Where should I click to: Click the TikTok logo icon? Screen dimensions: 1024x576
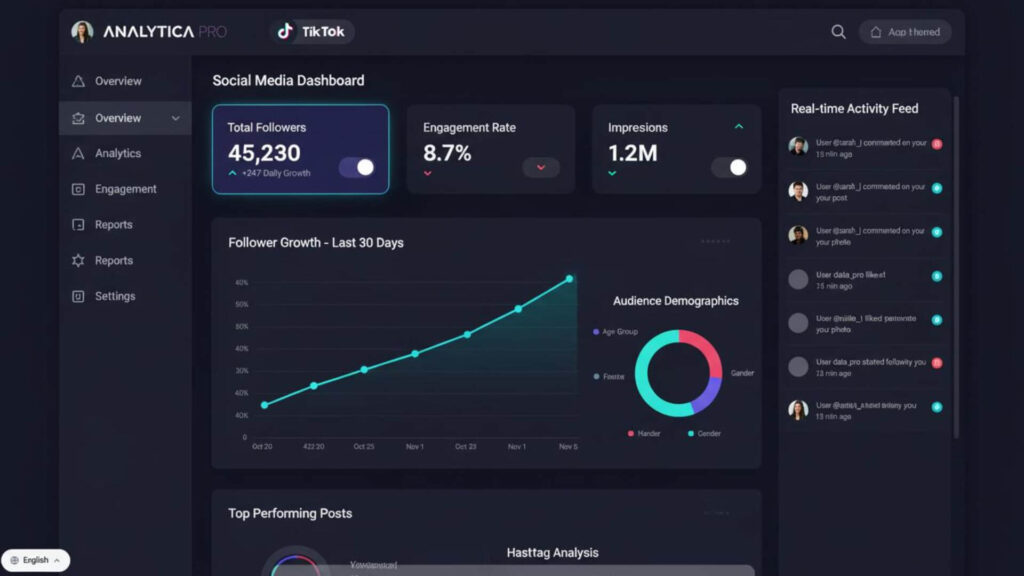pyautogui.click(x=285, y=31)
